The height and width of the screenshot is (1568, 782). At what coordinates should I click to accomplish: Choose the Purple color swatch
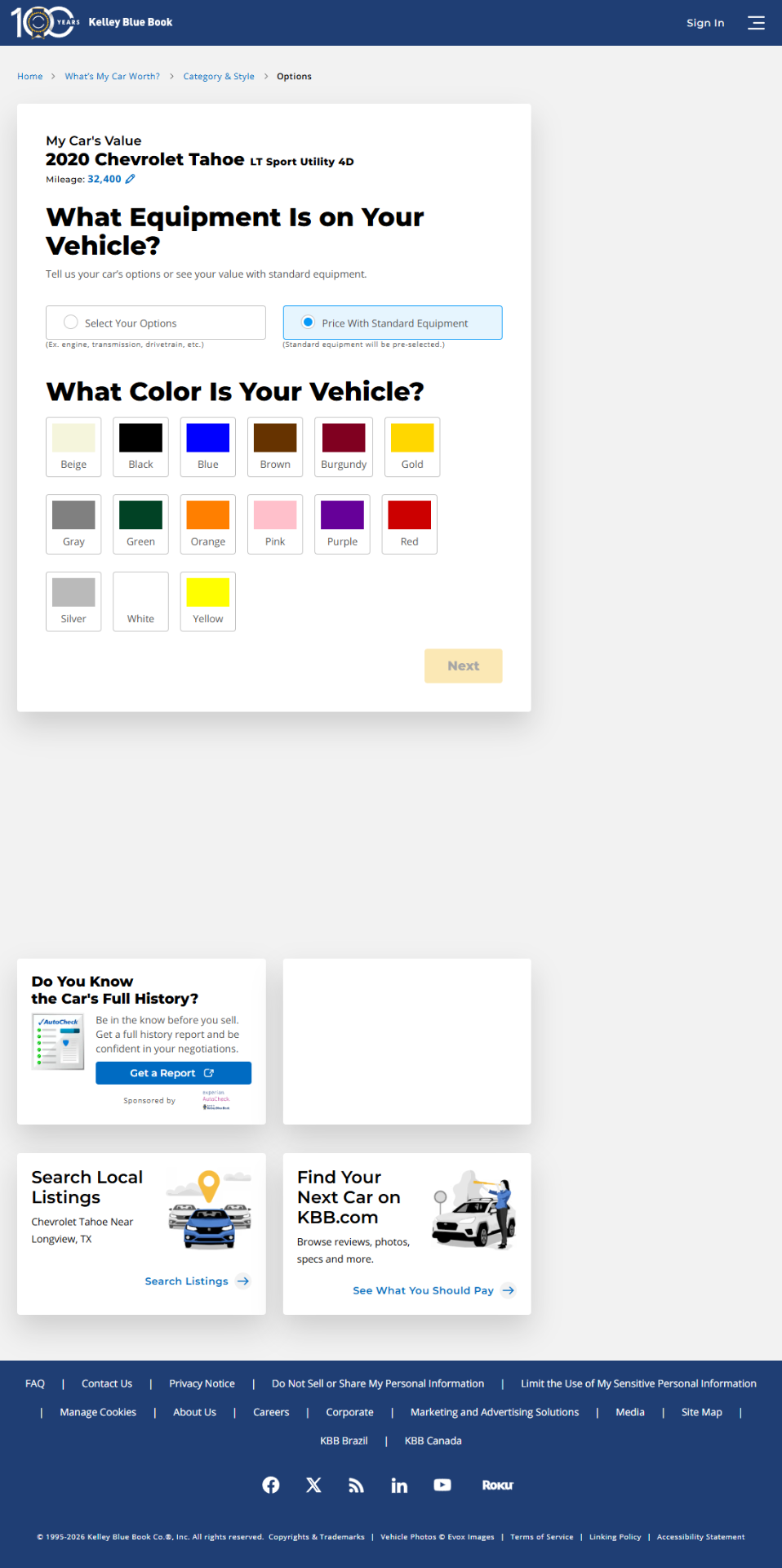tap(342, 524)
